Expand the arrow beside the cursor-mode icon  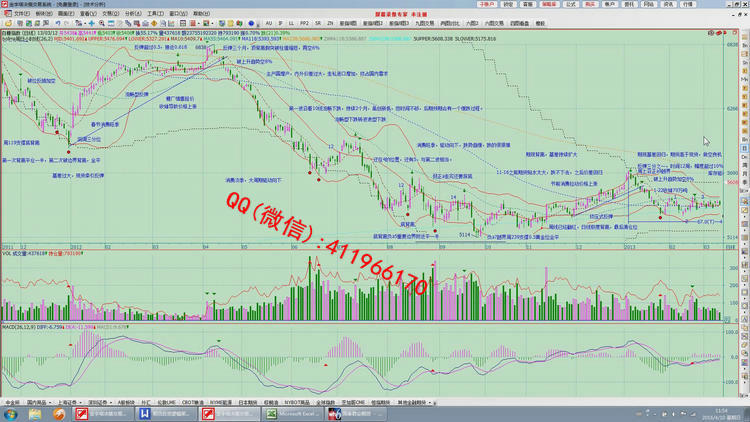pos(85,23)
